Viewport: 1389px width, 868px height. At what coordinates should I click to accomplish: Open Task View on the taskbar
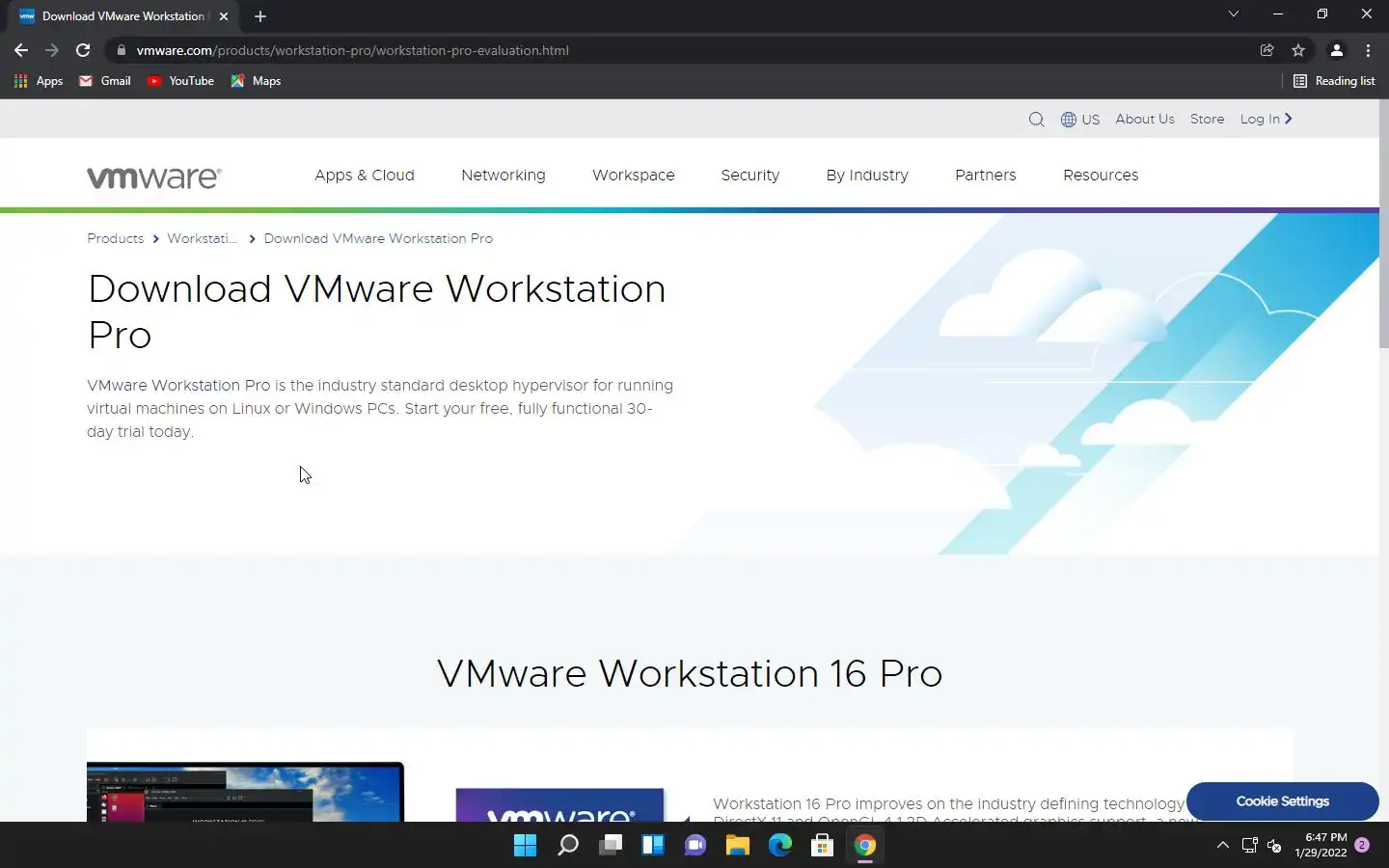pos(611,846)
